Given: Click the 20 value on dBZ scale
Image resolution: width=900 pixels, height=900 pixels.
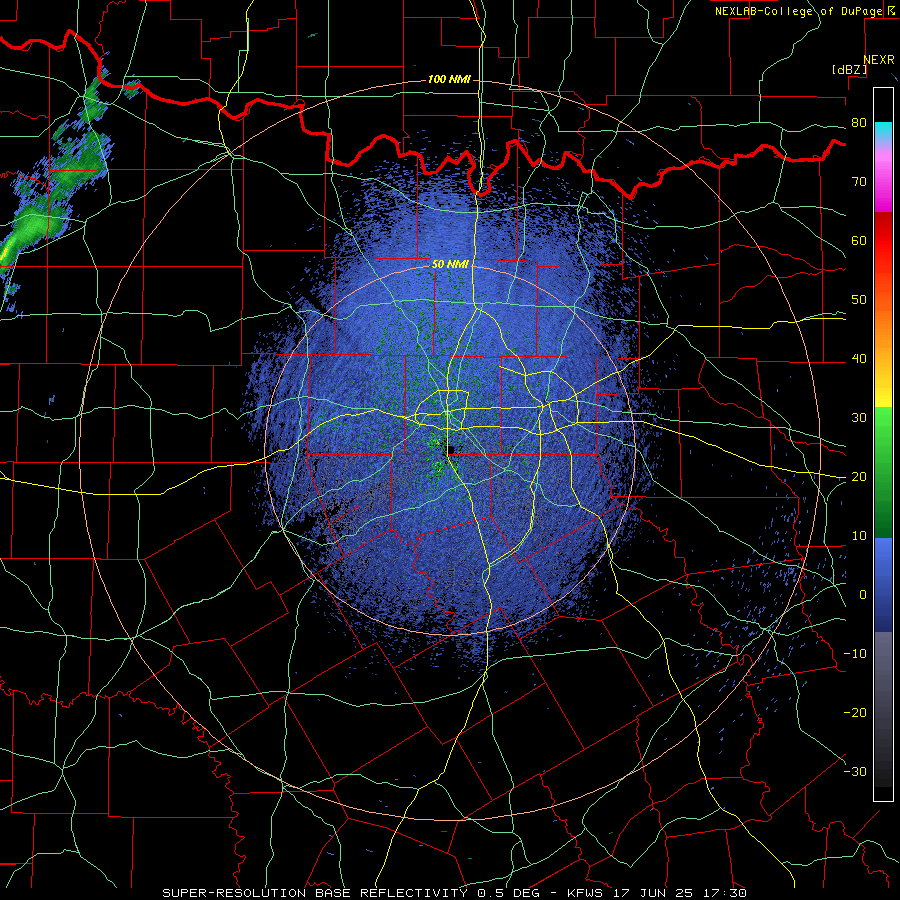Looking at the screenshot, I should coord(859,477).
